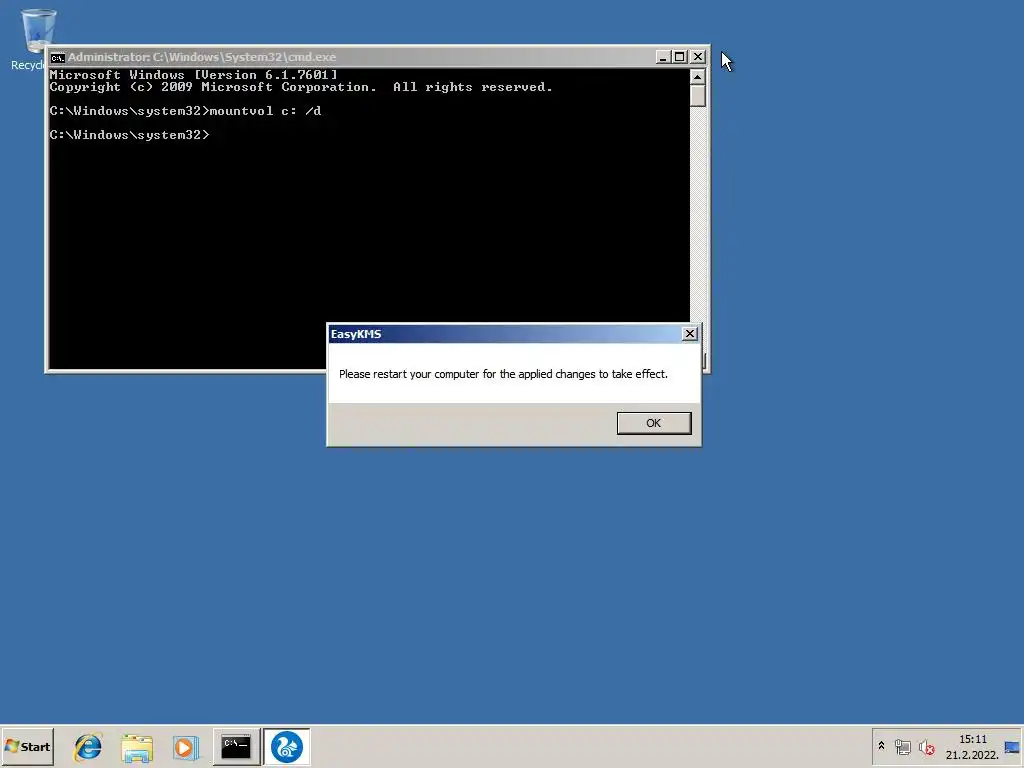Image resolution: width=1024 pixels, height=768 pixels.
Task: Close the Command Prompt window
Action: 698,57
